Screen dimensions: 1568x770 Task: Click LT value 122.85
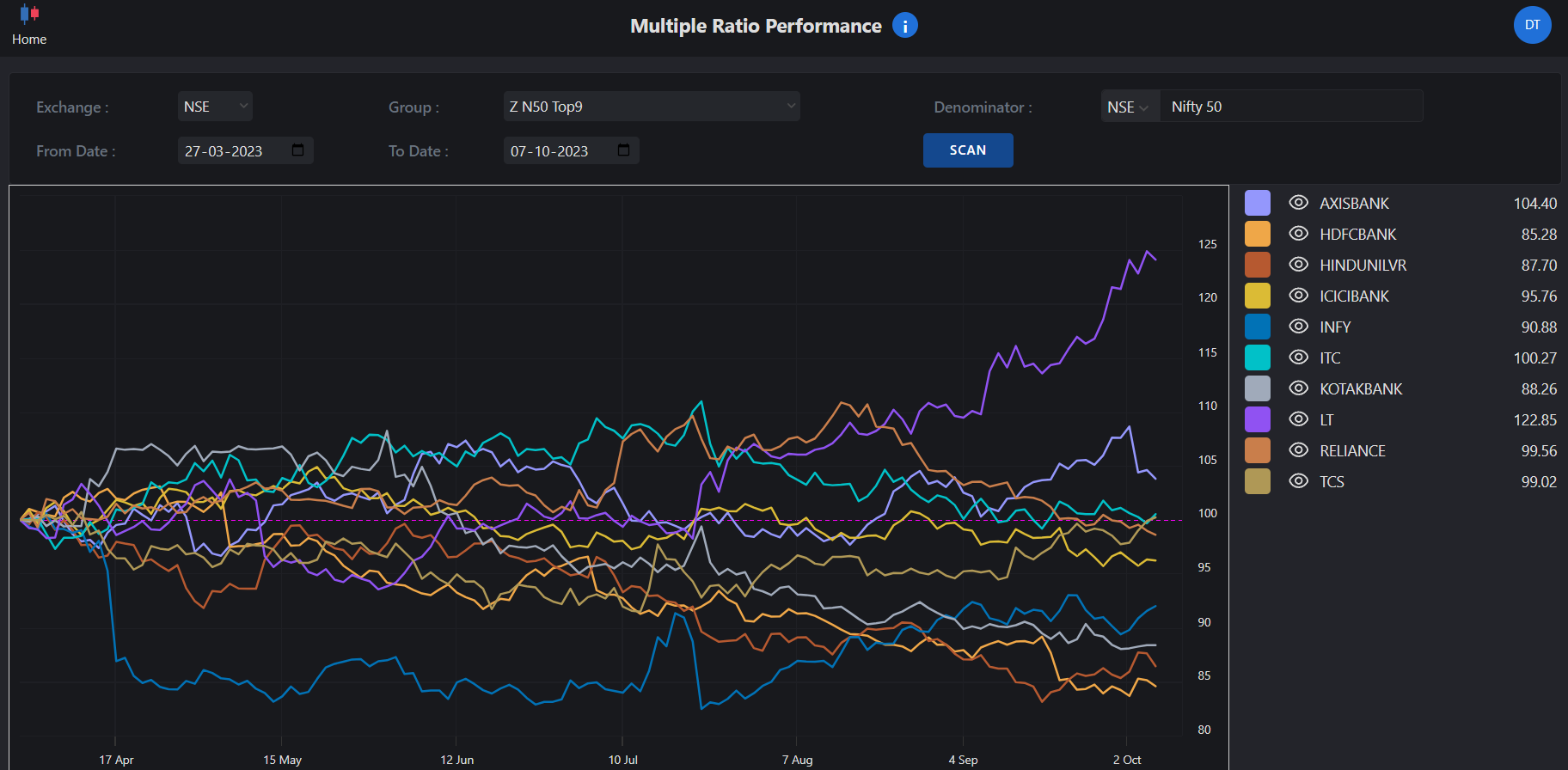coord(1535,420)
